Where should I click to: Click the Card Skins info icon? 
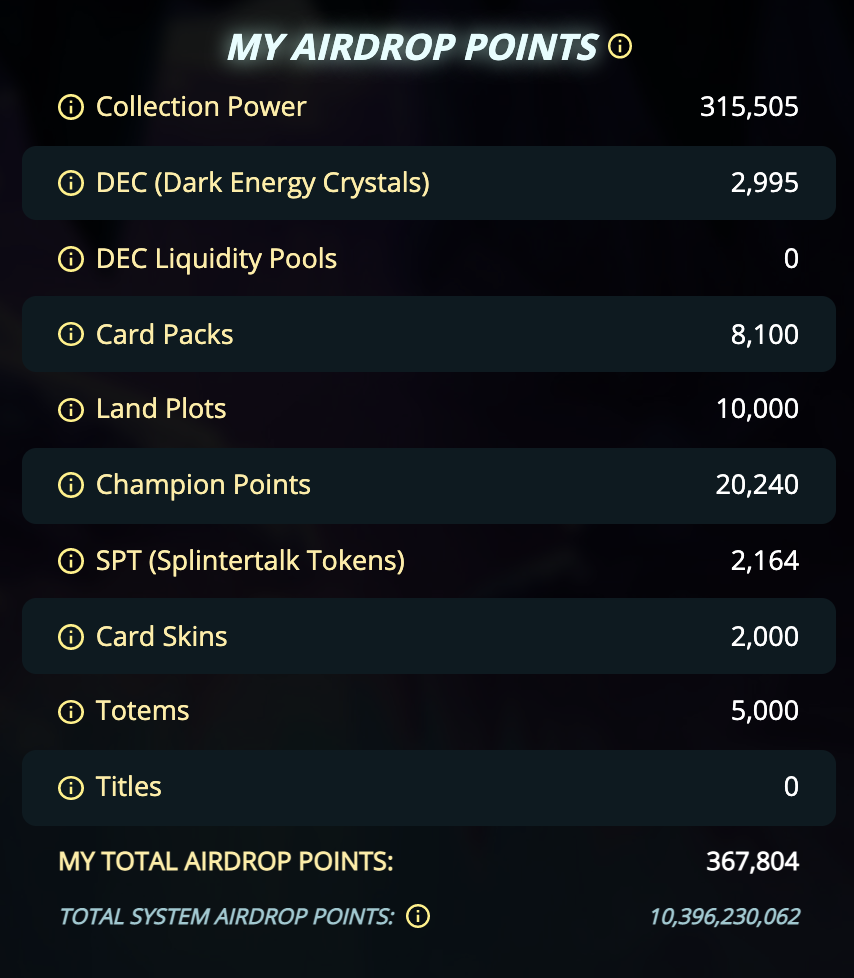pyautogui.click(x=71, y=637)
